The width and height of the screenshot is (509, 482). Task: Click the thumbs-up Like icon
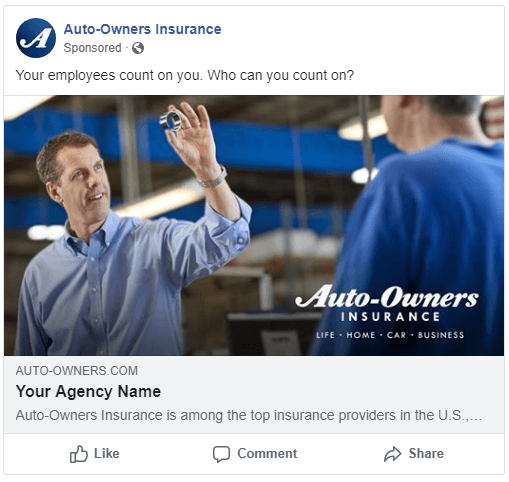79,454
